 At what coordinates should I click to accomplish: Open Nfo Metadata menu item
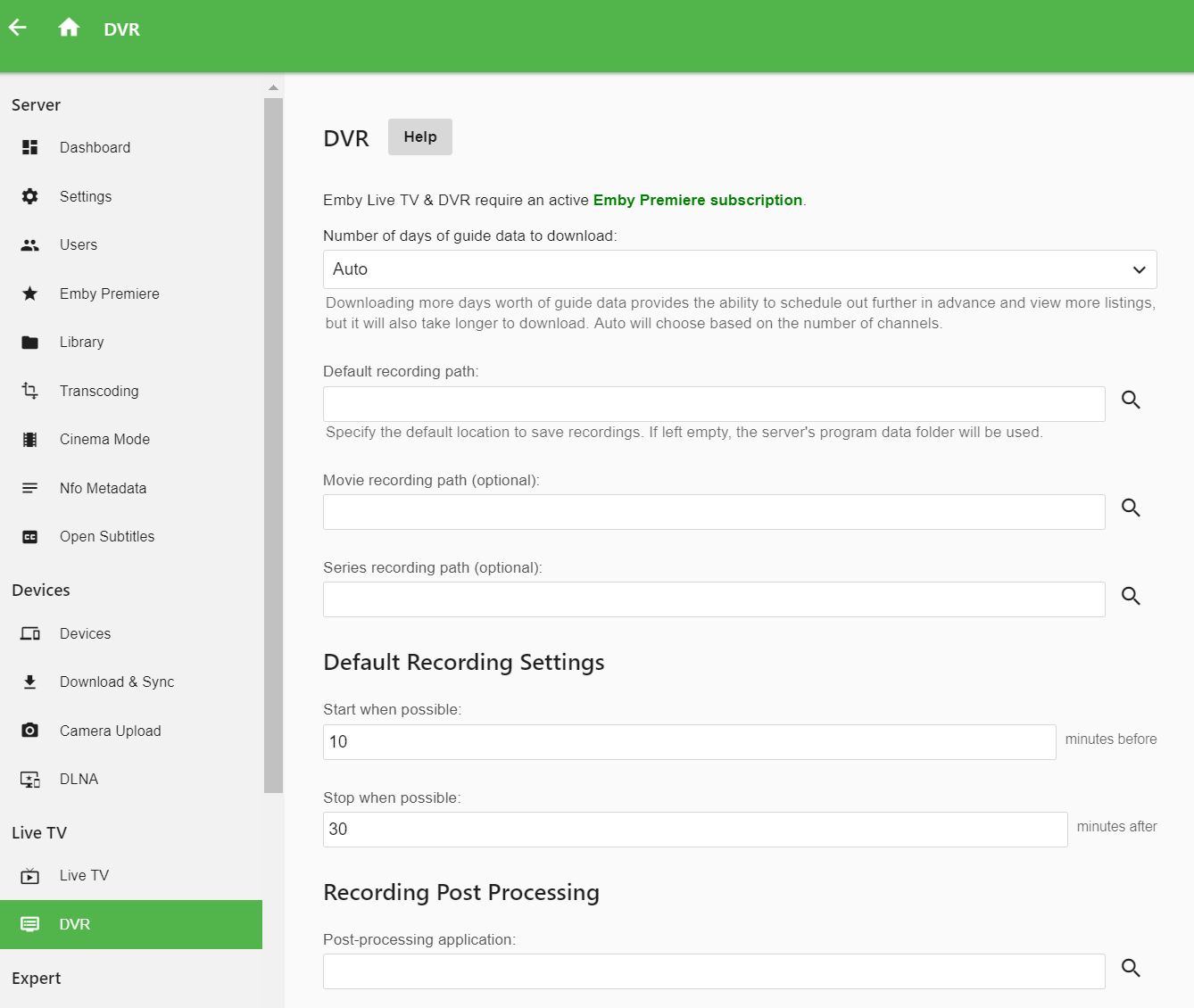click(131, 488)
